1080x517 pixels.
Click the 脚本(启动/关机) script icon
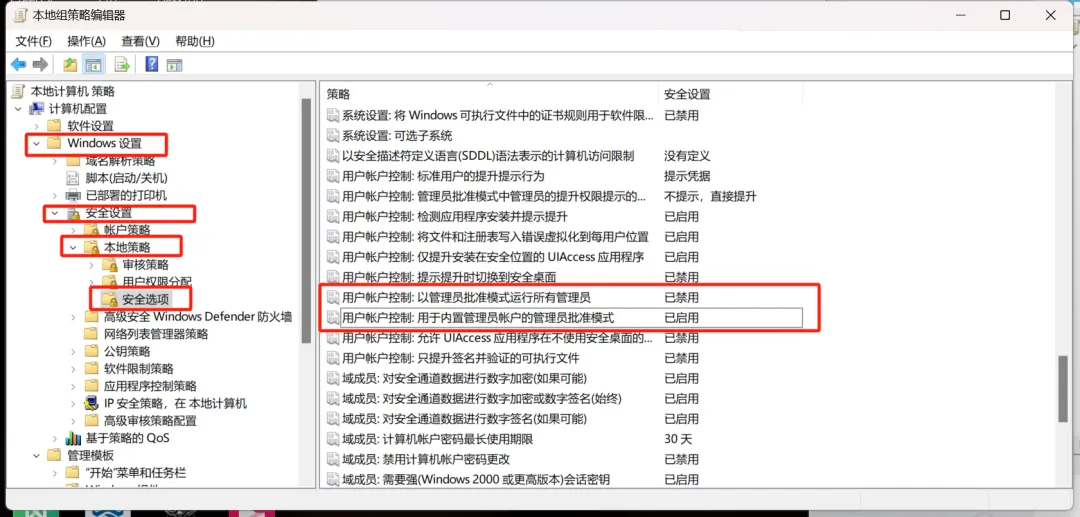[73, 178]
